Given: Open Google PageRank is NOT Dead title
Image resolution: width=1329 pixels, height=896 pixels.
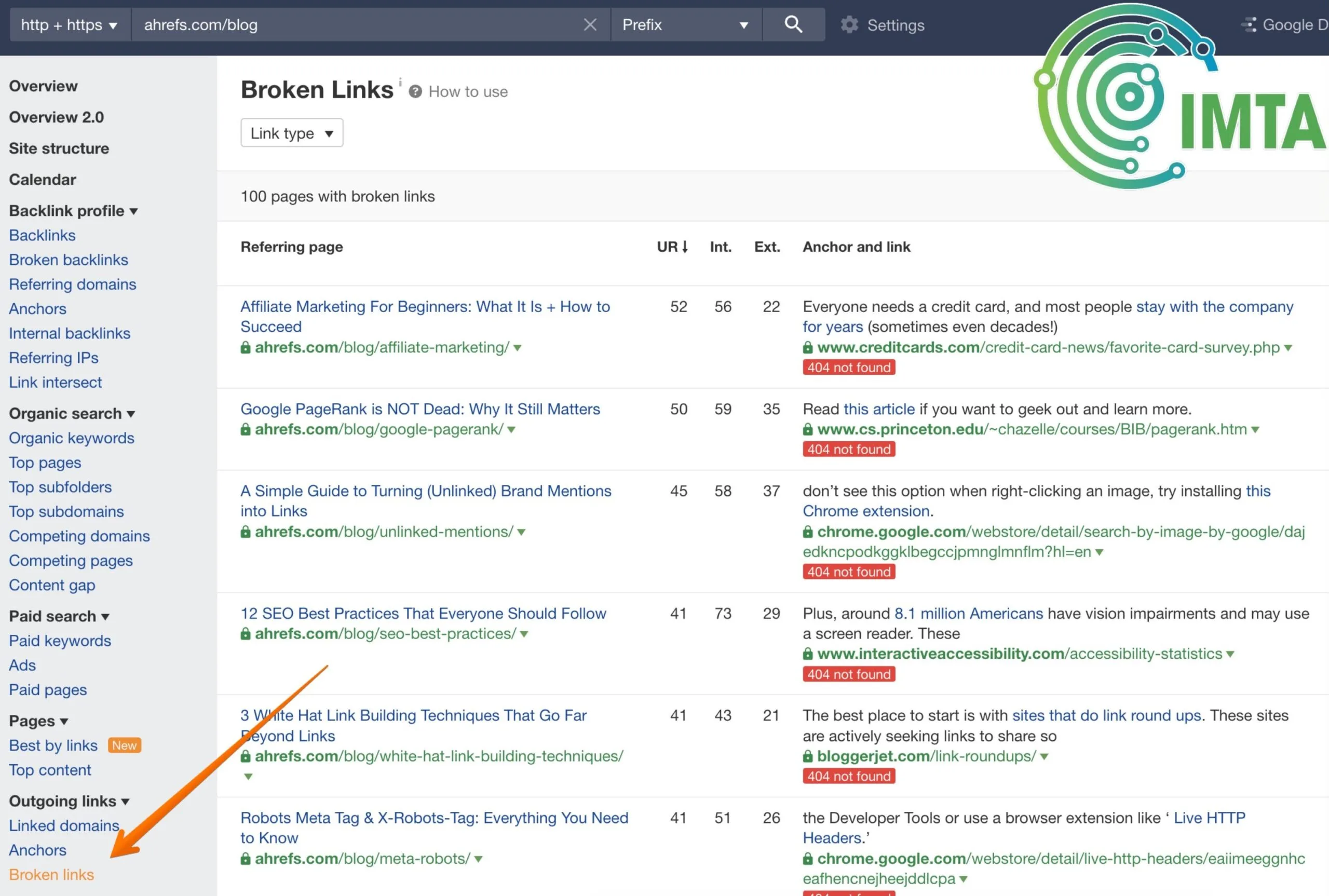Looking at the screenshot, I should (420, 409).
